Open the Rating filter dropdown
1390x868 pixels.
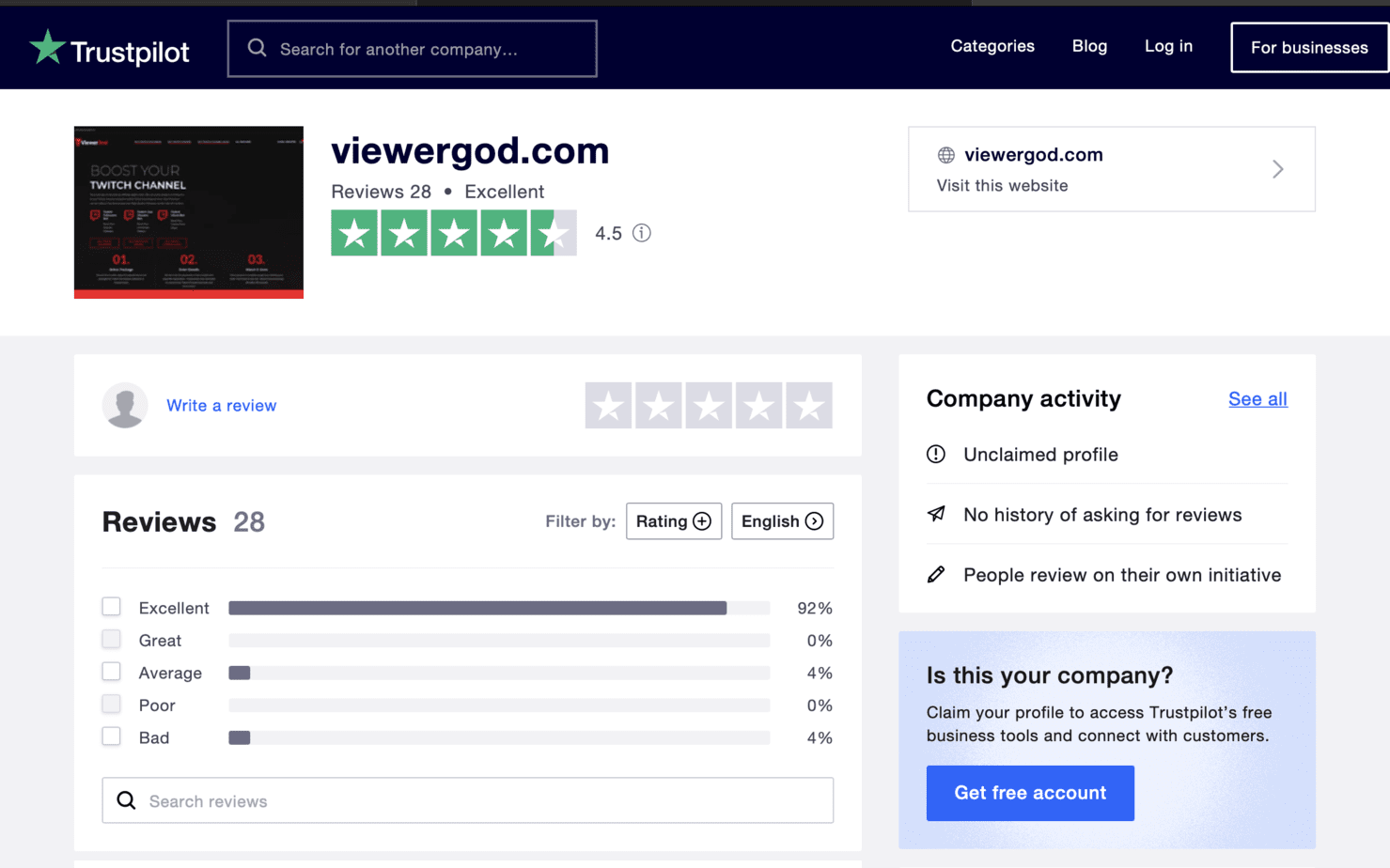[x=674, y=521]
